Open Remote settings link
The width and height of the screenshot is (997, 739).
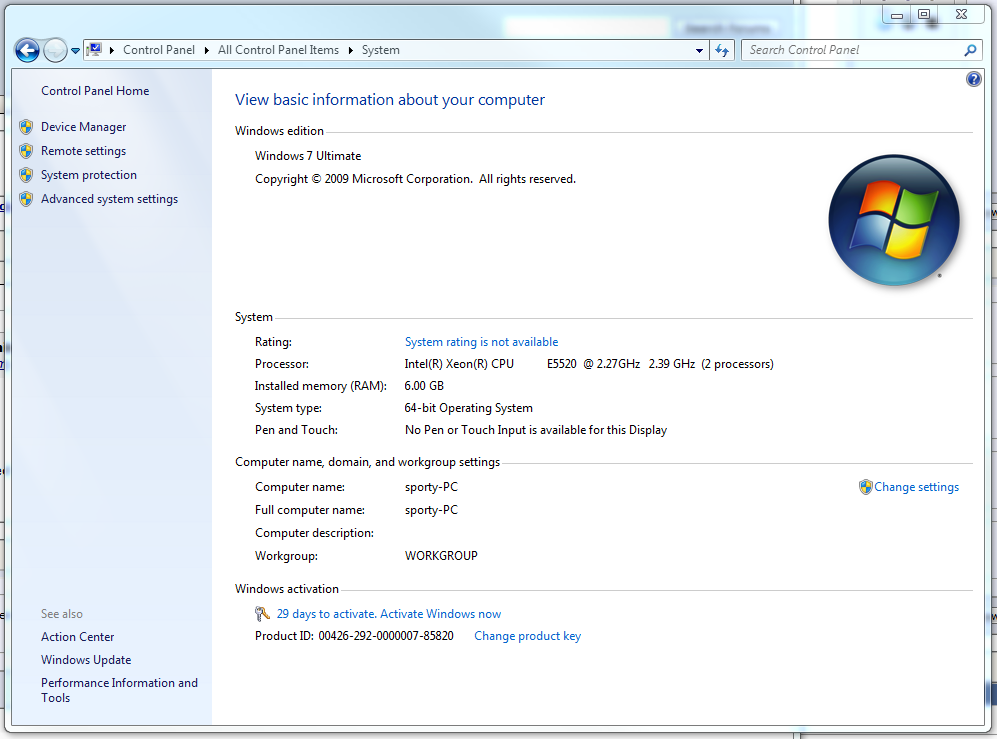(83, 151)
